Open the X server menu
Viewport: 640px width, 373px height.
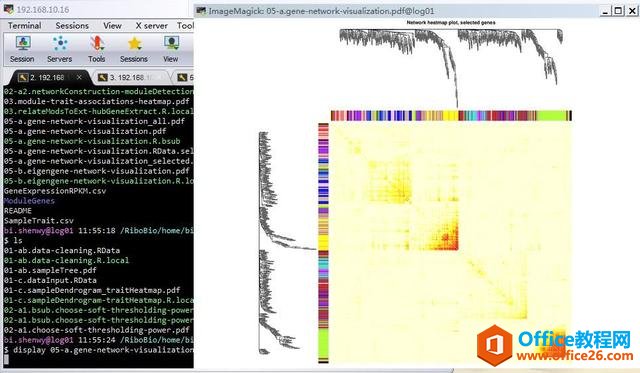pyautogui.click(x=151, y=25)
